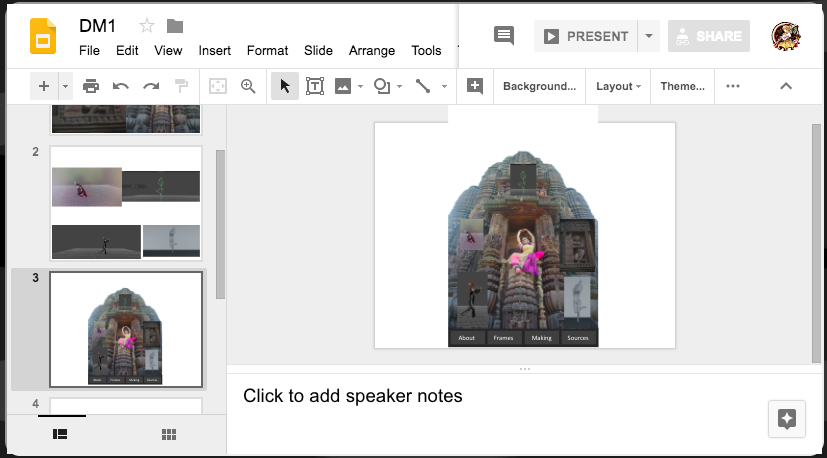This screenshot has width=827, height=458.
Task: Open the Insert menu
Action: pos(215,51)
